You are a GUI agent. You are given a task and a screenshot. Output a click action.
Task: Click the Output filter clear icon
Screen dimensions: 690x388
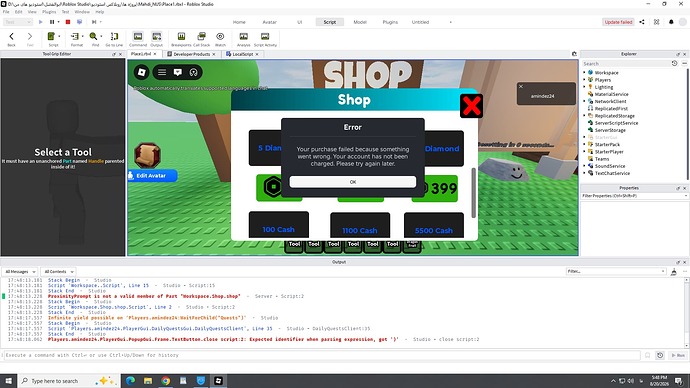(x=674, y=272)
